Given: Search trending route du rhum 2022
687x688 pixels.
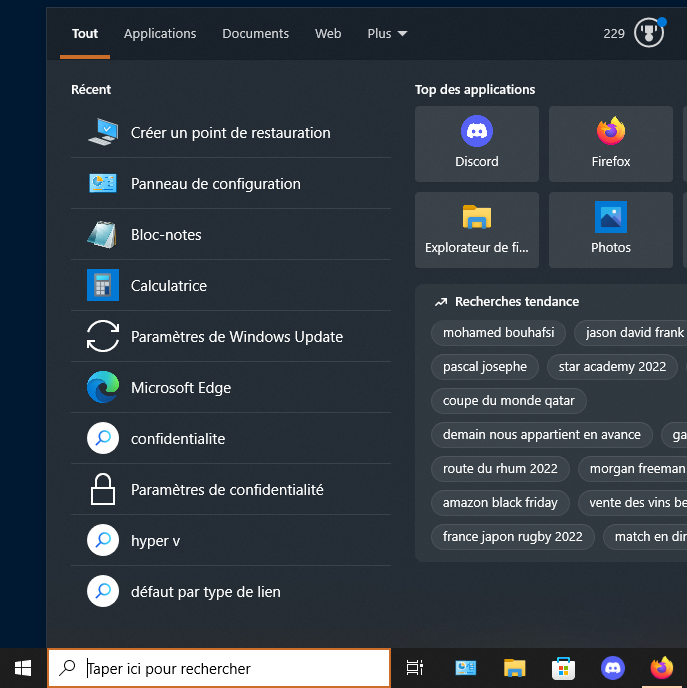Looking at the screenshot, I should pyautogui.click(x=500, y=469).
